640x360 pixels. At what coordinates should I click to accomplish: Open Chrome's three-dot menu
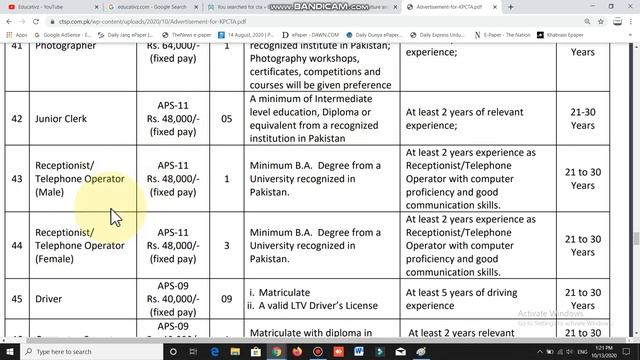point(631,22)
